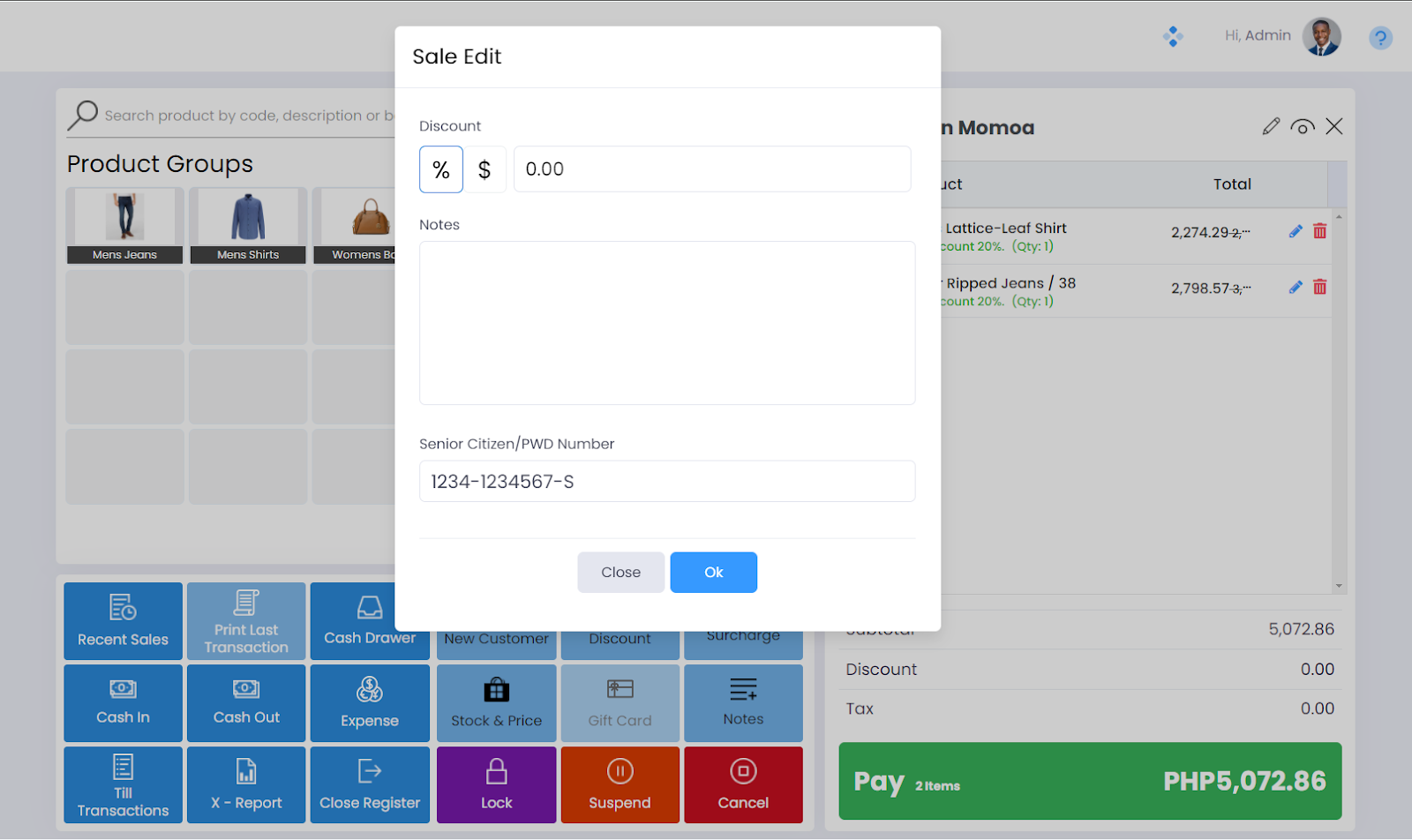Screen dimensions: 1412x840
Task: Open the Mens Jeans product group
Action: tap(124, 226)
